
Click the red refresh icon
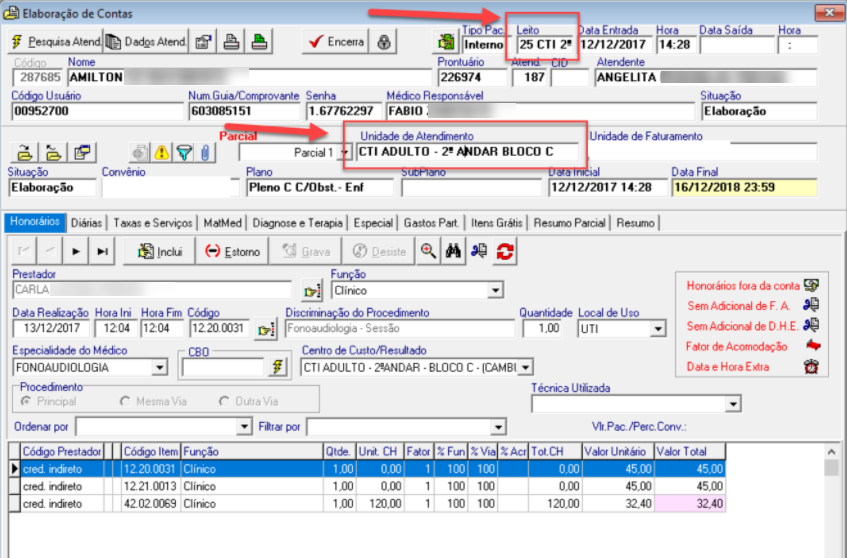(505, 251)
